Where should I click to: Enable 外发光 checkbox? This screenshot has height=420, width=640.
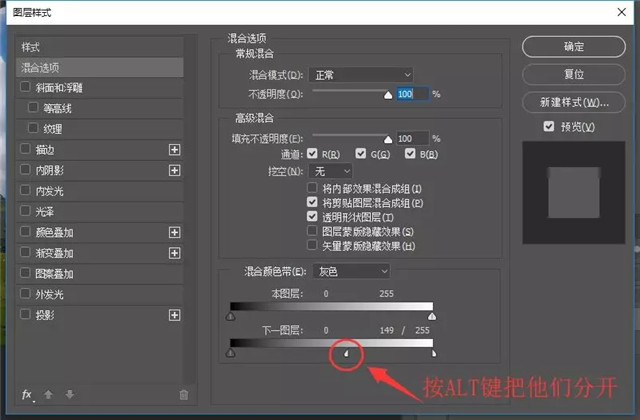pyautogui.click(x=25, y=293)
